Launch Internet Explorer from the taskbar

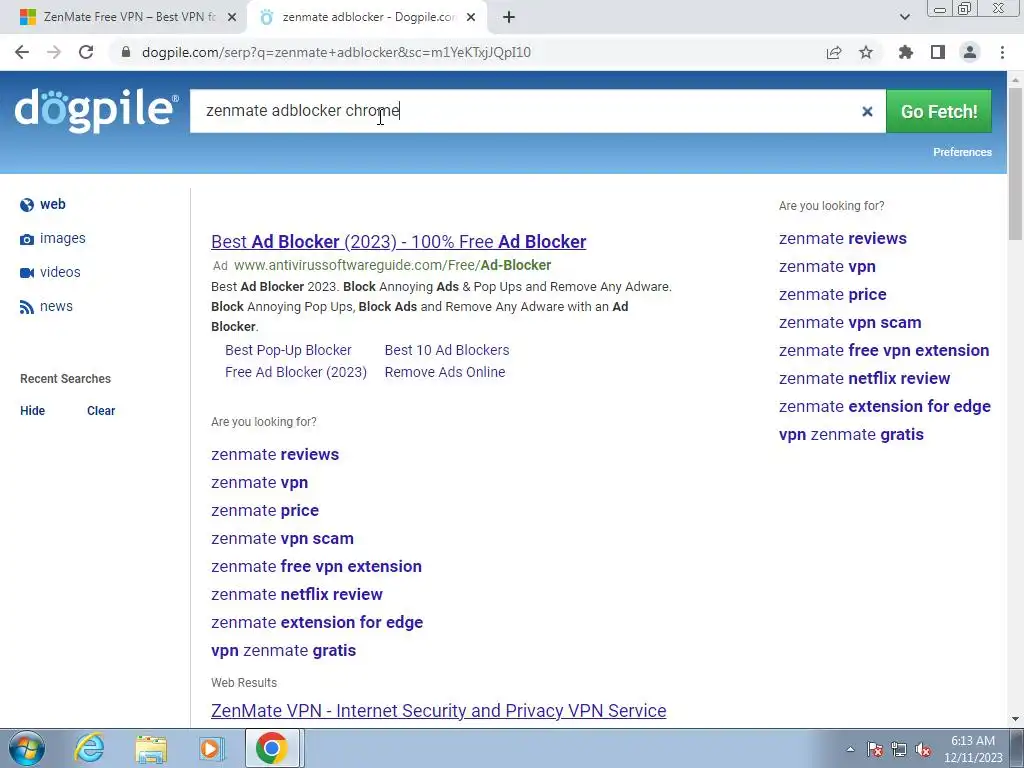click(89, 748)
